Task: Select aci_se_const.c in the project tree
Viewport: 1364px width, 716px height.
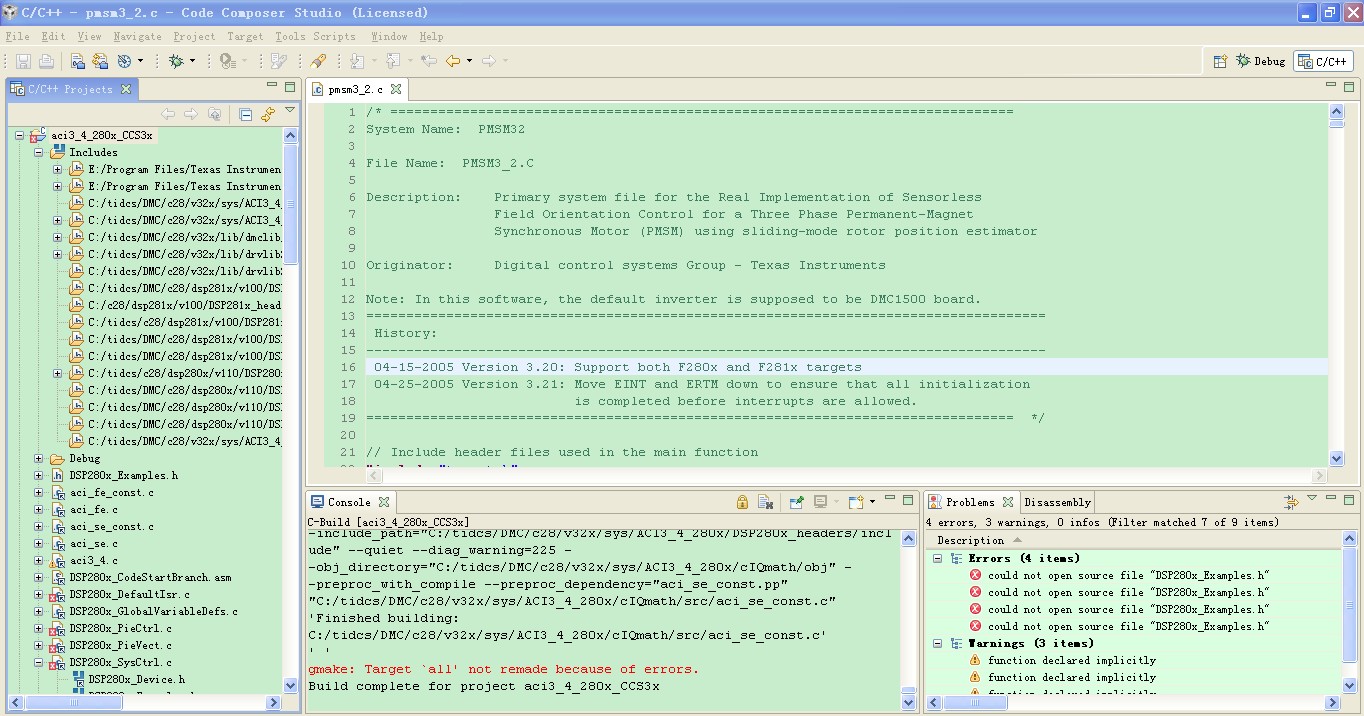Action: tap(111, 526)
